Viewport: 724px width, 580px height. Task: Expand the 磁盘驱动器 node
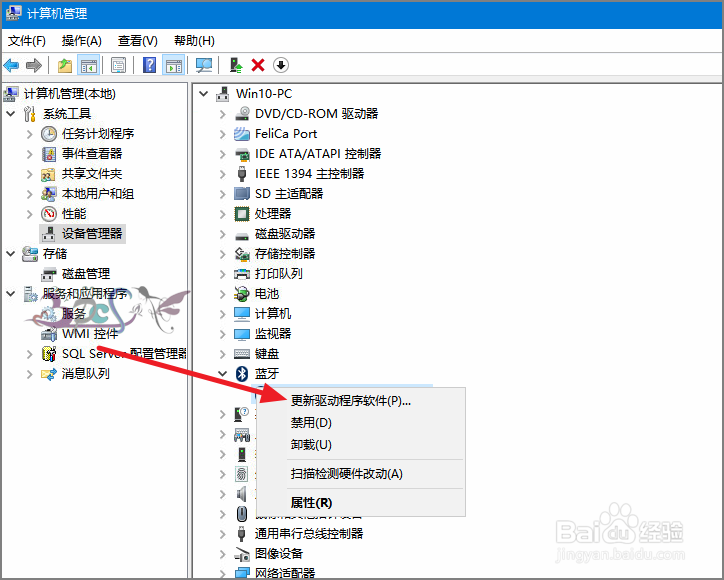(223, 234)
